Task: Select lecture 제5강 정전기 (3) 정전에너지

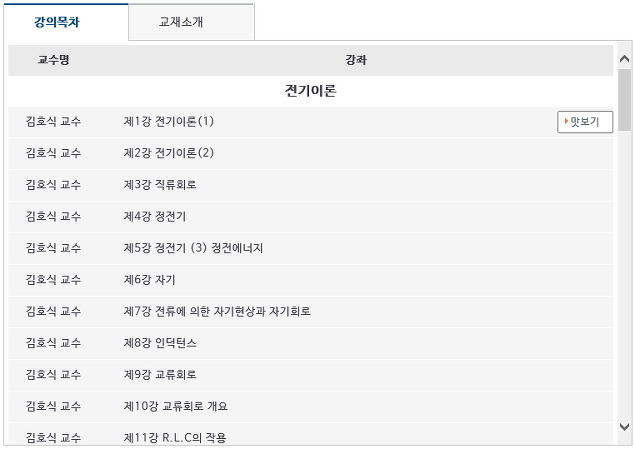Action: pos(193,248)
